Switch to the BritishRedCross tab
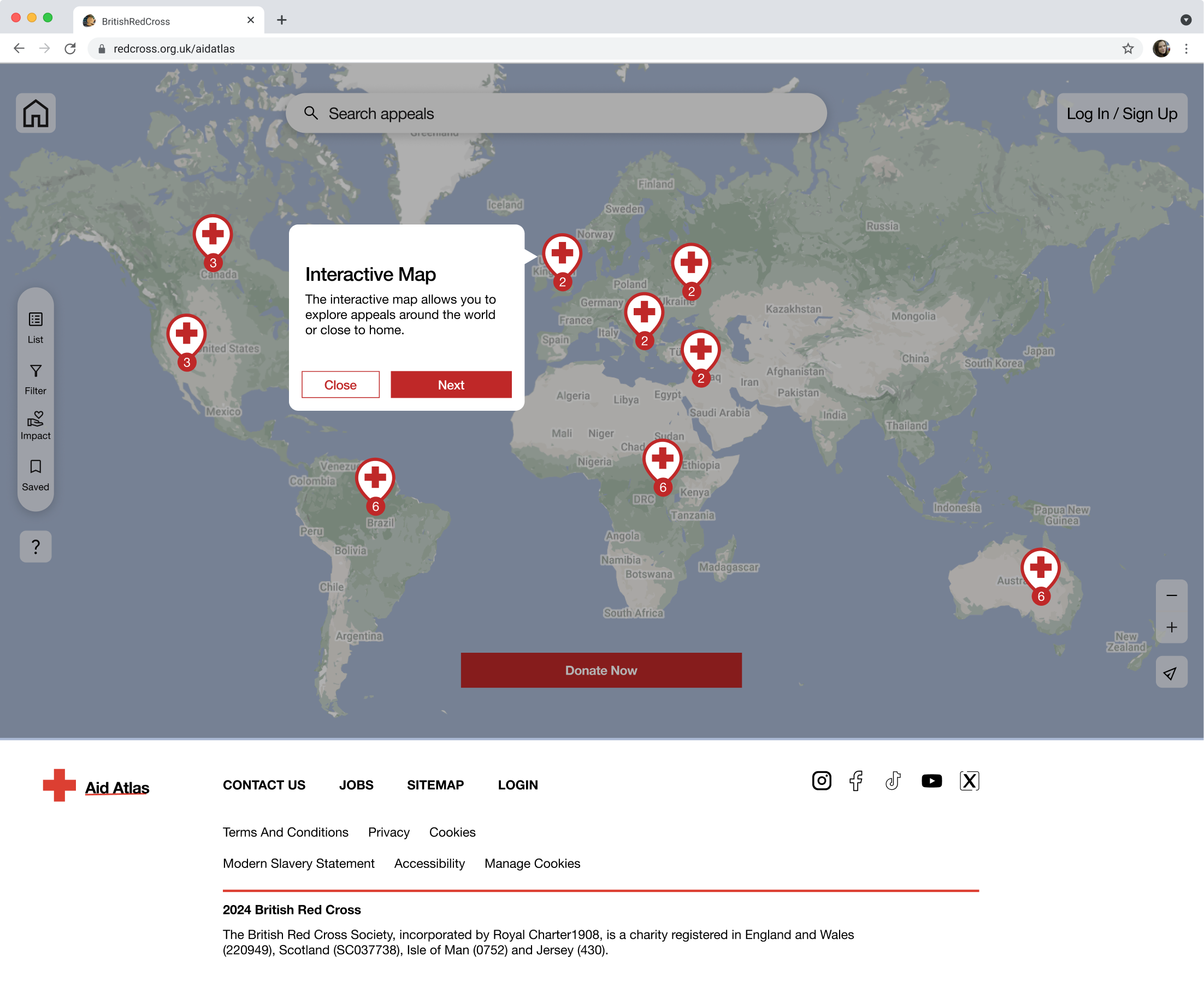 coord(168,21)
